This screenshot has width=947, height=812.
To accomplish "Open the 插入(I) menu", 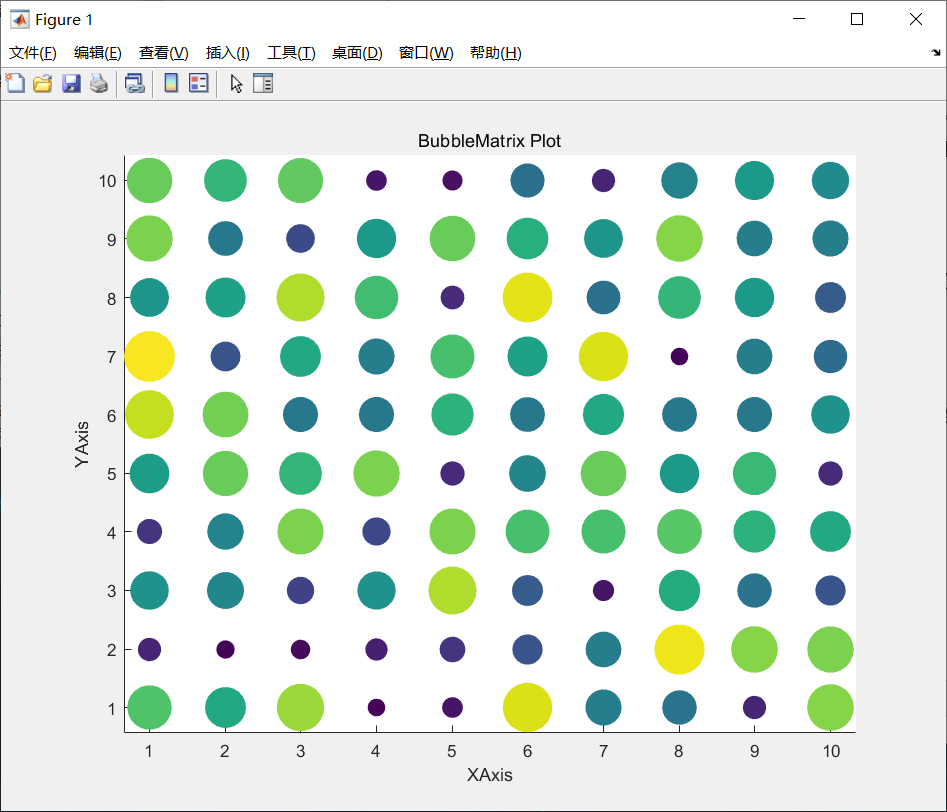I will coord(228,53).
